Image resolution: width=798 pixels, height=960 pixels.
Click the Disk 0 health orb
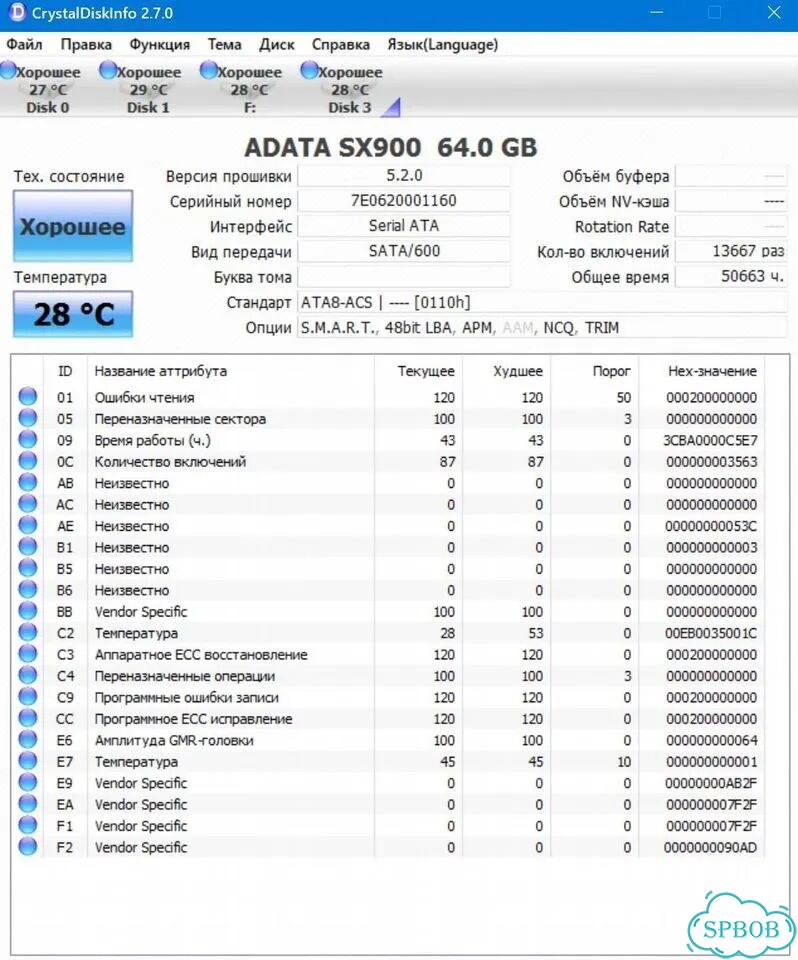click(x=9, y=70)
